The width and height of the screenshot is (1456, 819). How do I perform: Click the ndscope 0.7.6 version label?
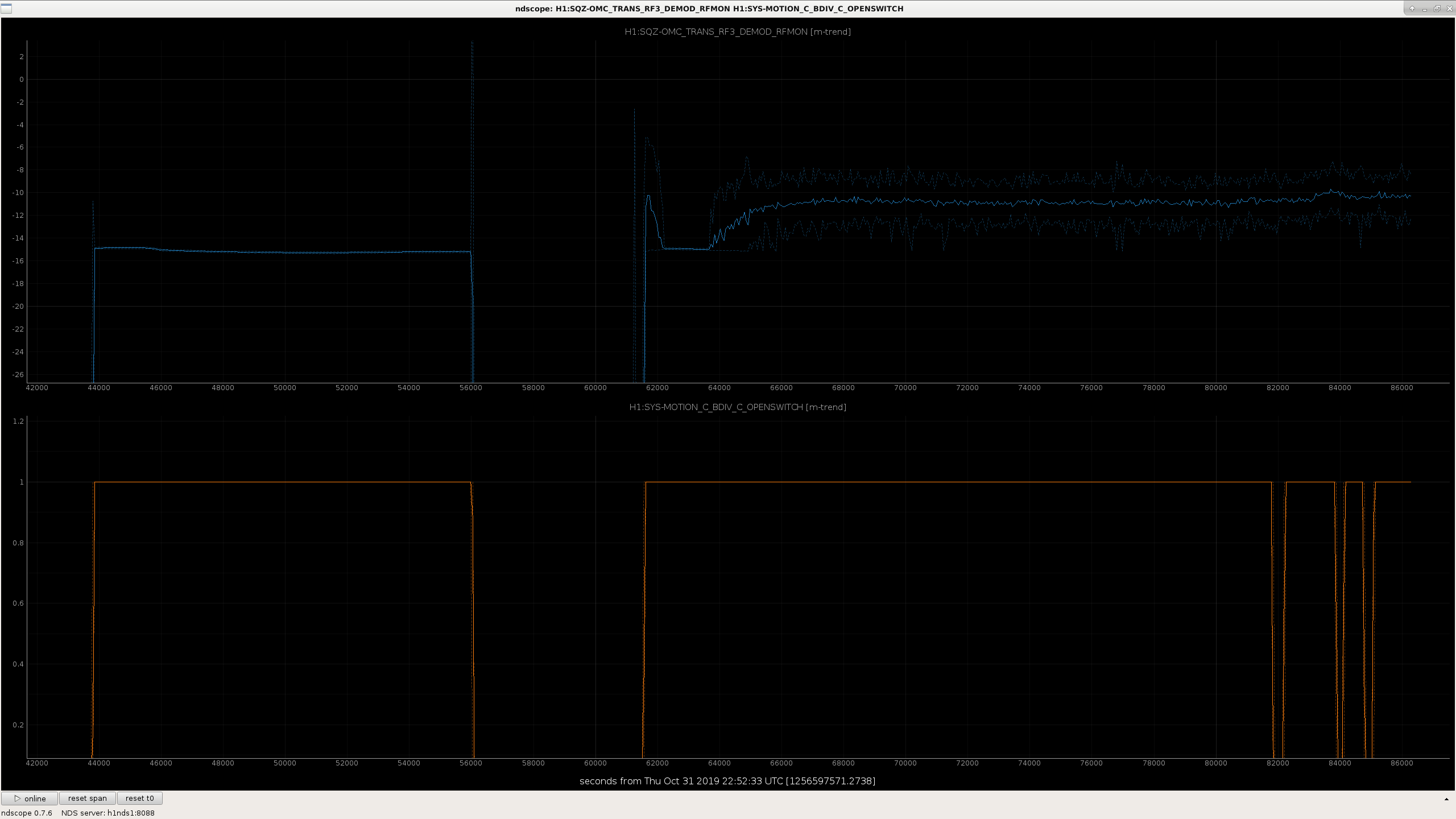coord(27,813)
